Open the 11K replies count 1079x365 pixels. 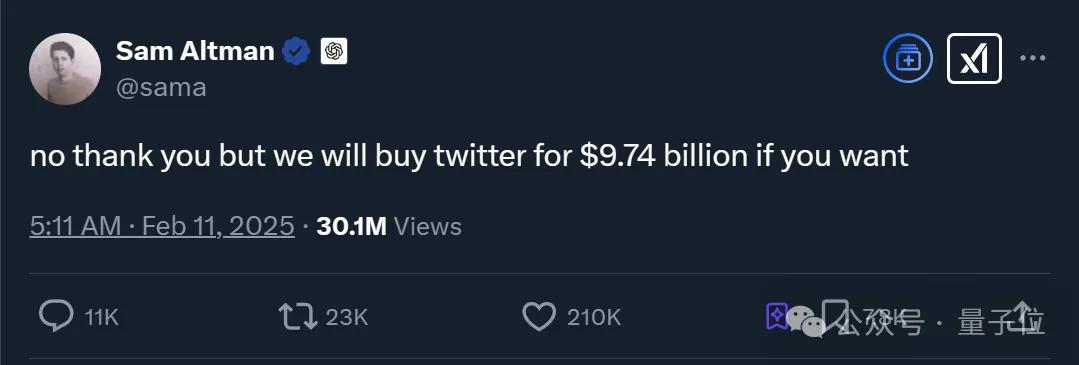(x=102, y=317)
